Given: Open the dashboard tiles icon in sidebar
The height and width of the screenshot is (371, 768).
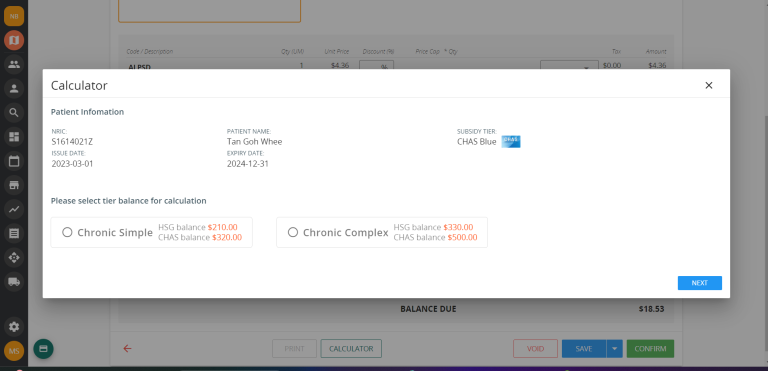Looking at the screenshot, I should [14, 137].
